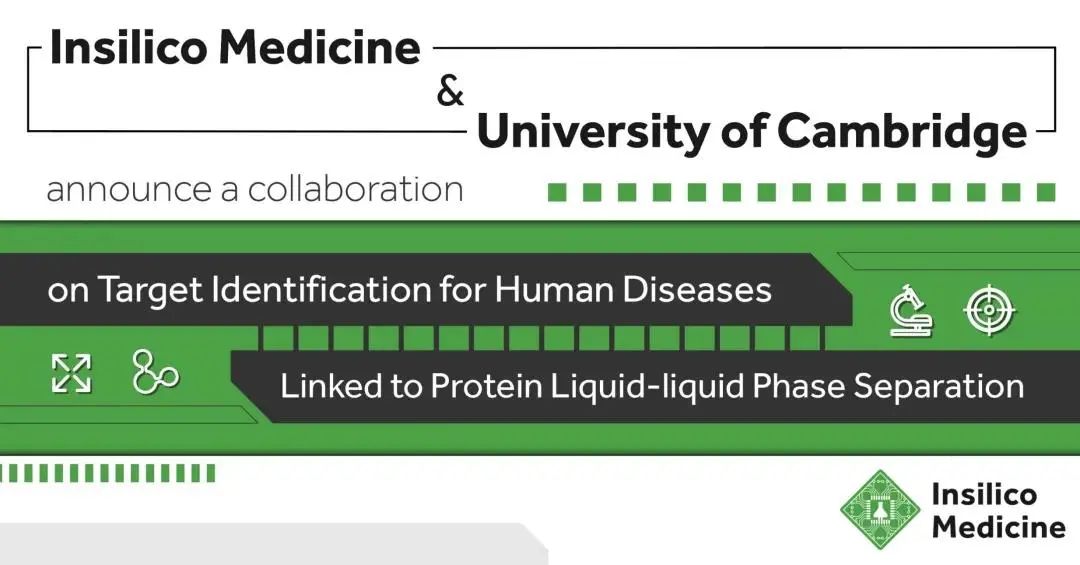This screenshot has width=1080, height=565.
Task: Click the crosshair target icon
Action: (990, 310)
